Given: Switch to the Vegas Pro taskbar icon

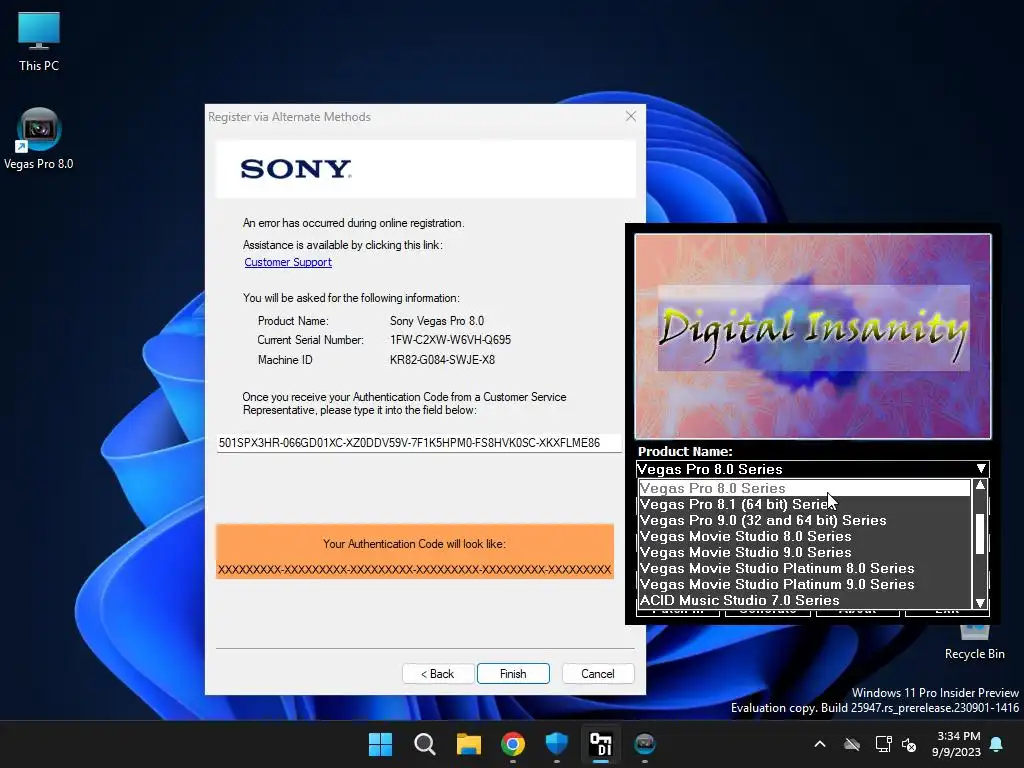Looking at the screenshot, I should 645,744.
